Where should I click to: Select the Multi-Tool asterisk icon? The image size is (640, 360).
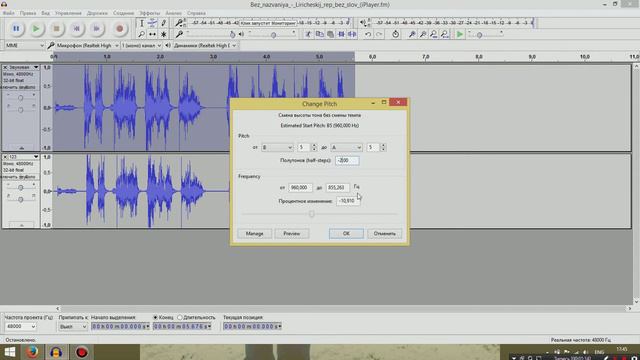tap(163, 34)
